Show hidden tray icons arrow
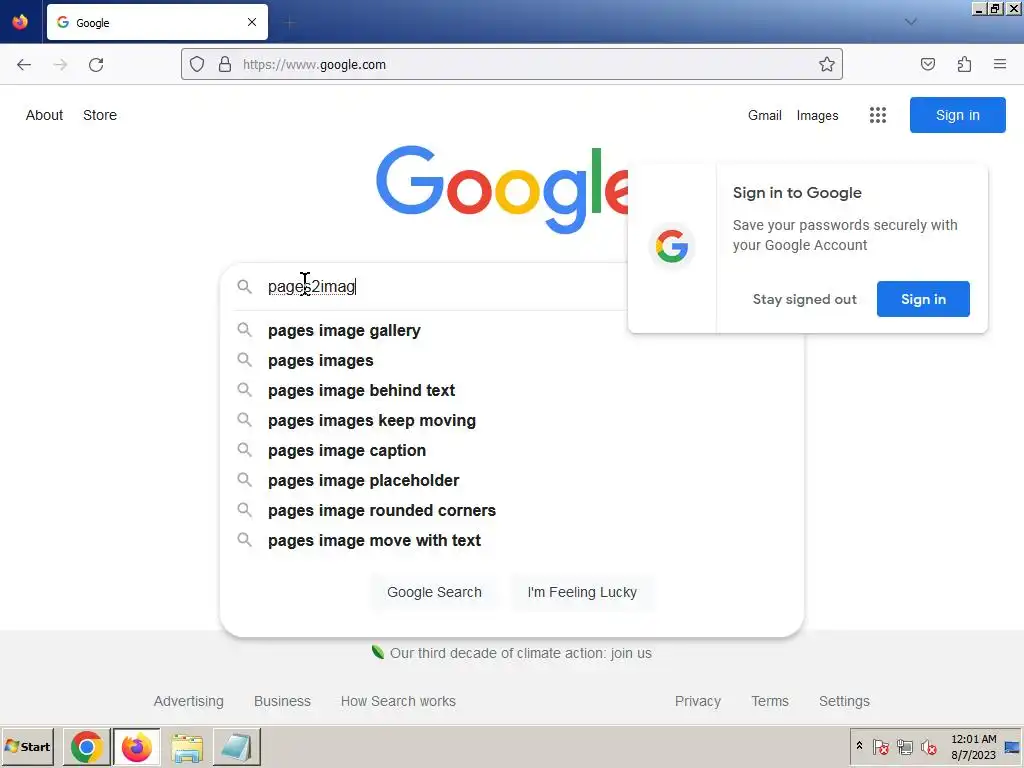Viewport: 1024px width, 768px height. pyautogui.click(x=859, y=746)
